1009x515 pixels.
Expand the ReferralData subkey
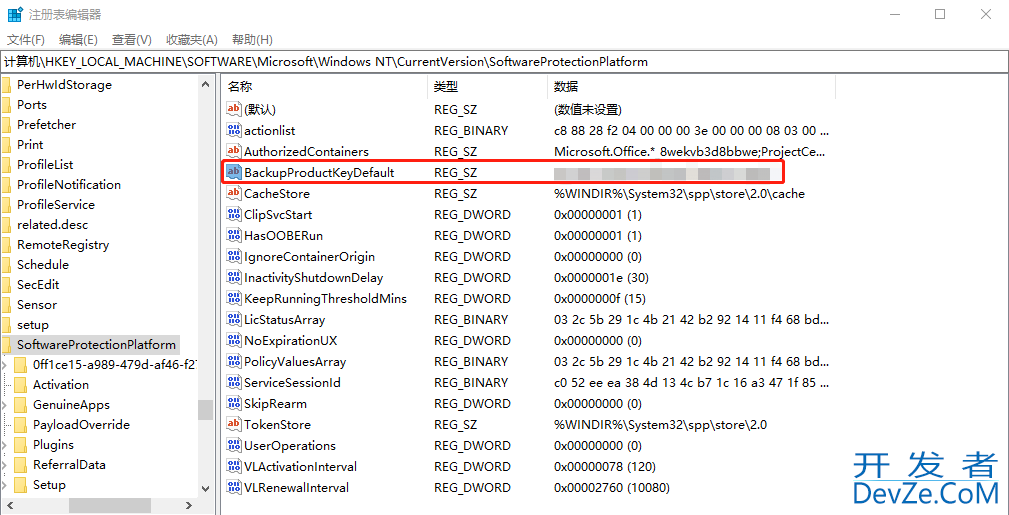[x=5, y=465]
